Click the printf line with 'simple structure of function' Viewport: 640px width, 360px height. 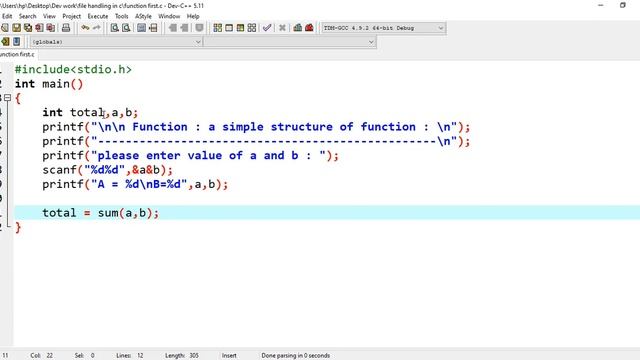pos(256,127)
